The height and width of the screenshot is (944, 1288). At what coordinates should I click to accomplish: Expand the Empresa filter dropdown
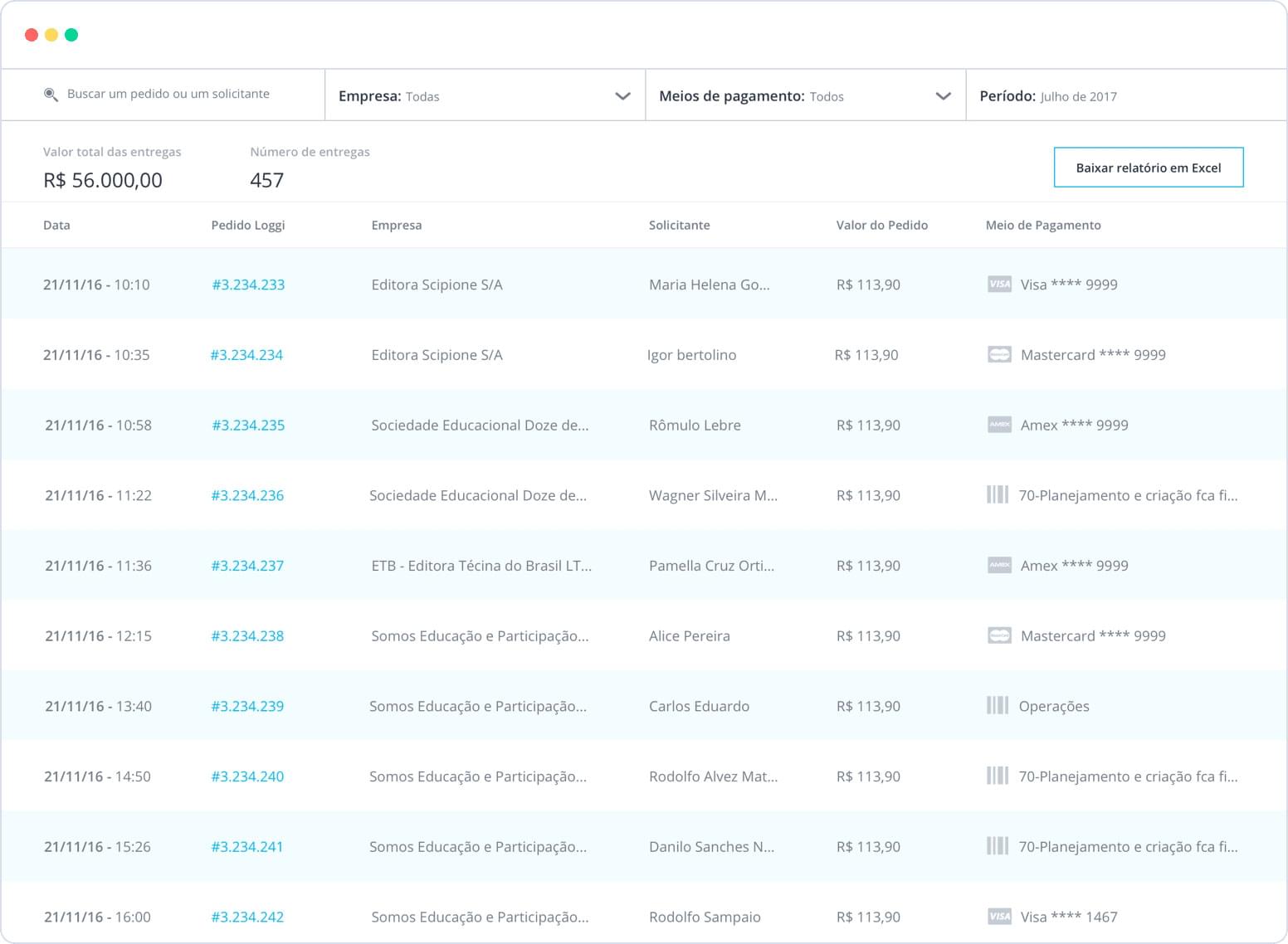[622, 96]
